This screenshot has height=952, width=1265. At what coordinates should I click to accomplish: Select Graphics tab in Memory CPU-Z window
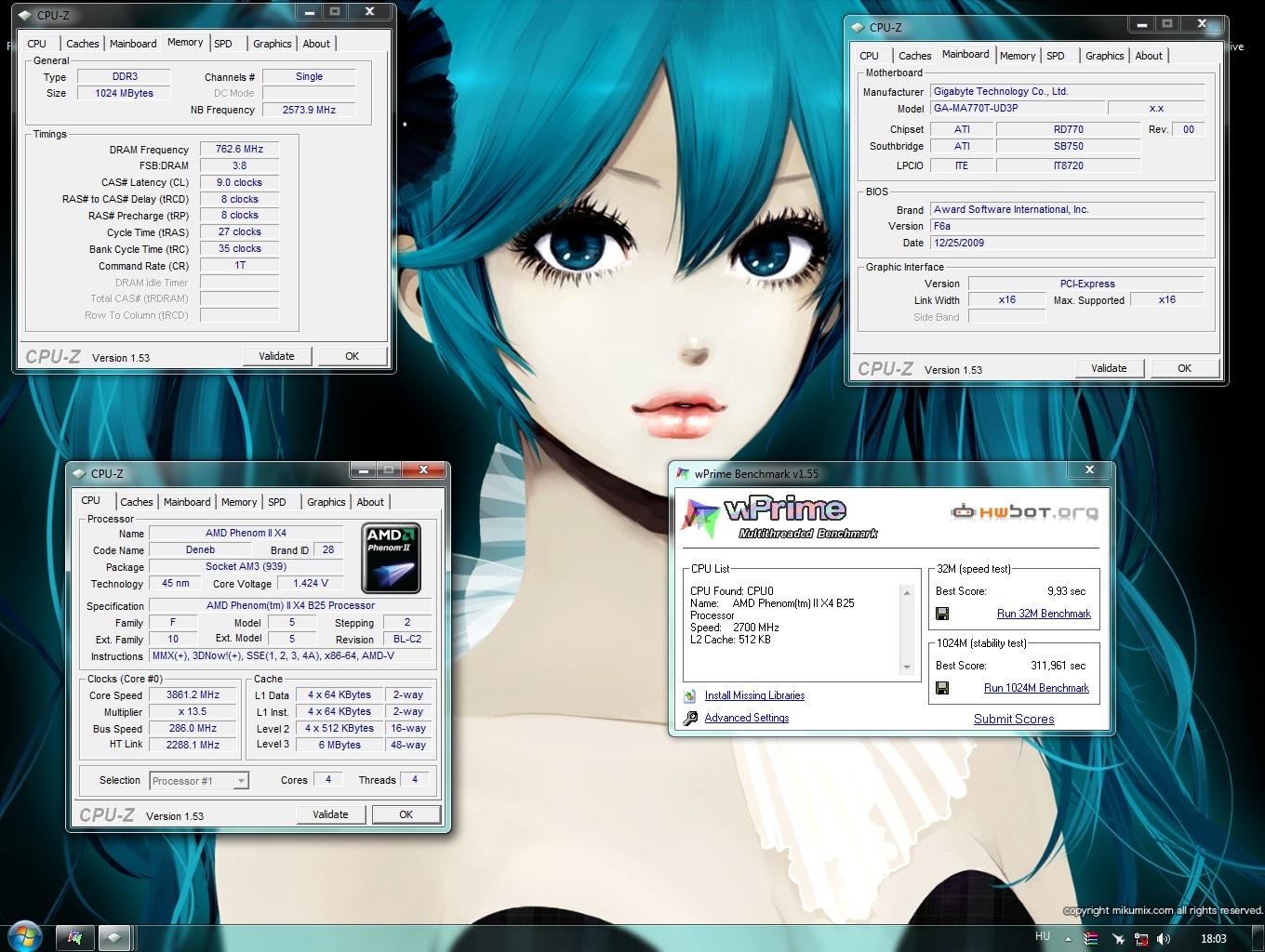point(273,44)
